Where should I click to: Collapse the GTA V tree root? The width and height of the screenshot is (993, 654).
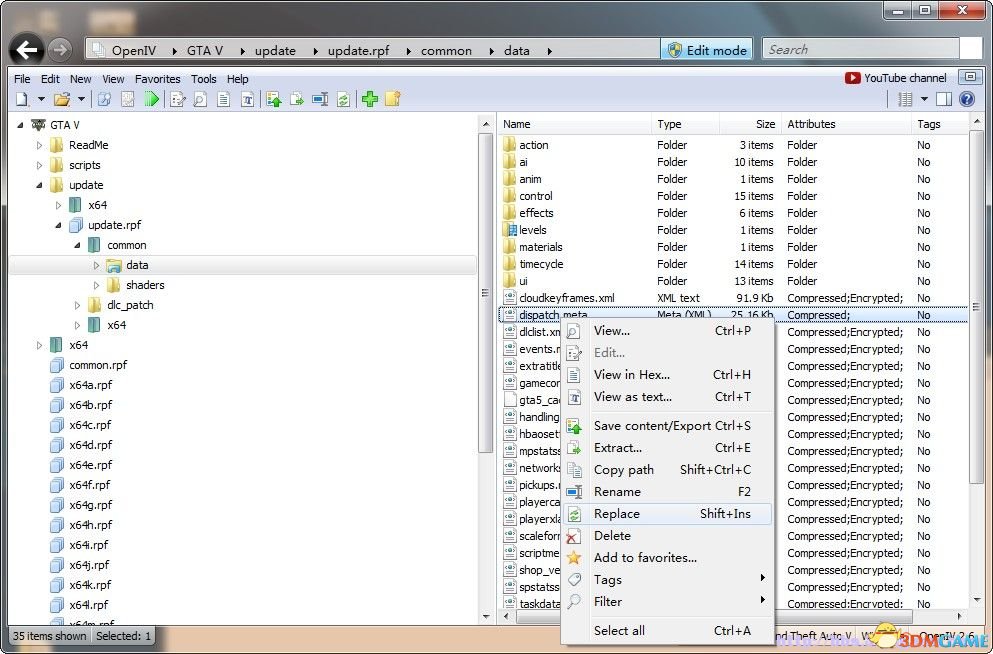(20, 125)
